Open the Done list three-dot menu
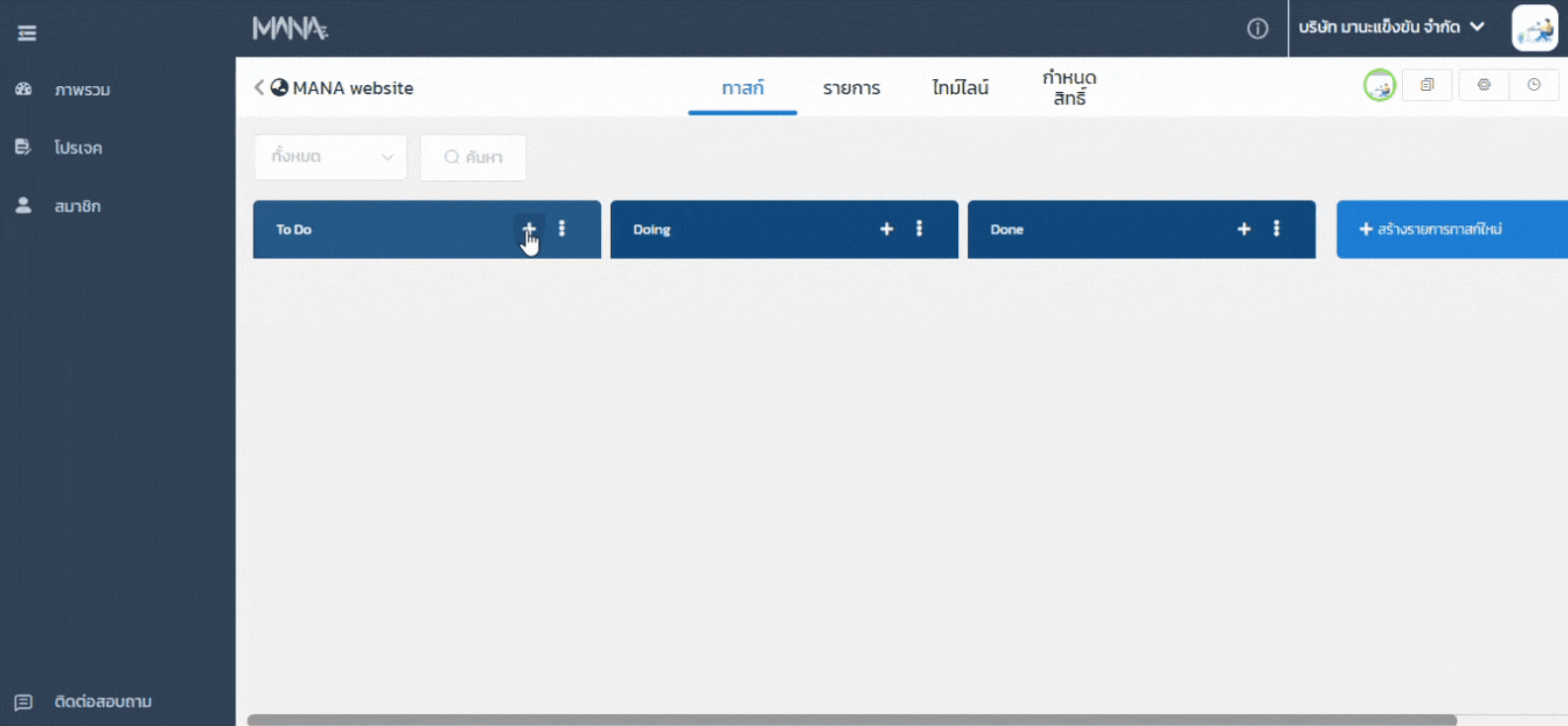The width and height of the screenshot is (1568, 726). 1276,228
